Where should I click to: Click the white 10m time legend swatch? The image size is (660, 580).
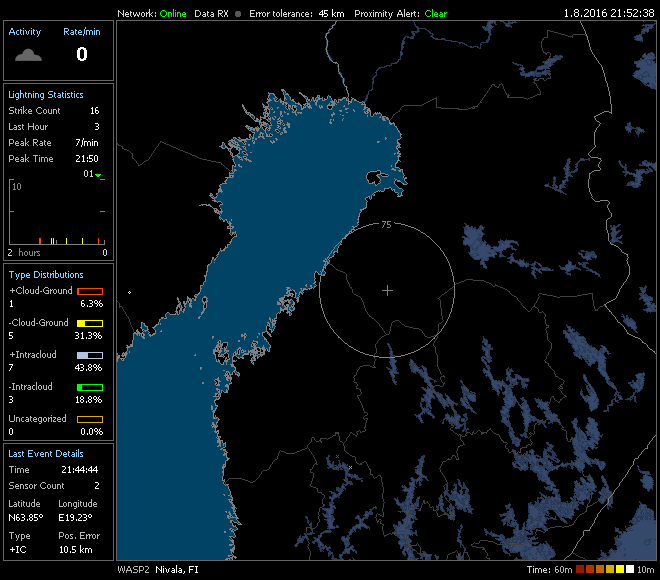tap(630, 569)
